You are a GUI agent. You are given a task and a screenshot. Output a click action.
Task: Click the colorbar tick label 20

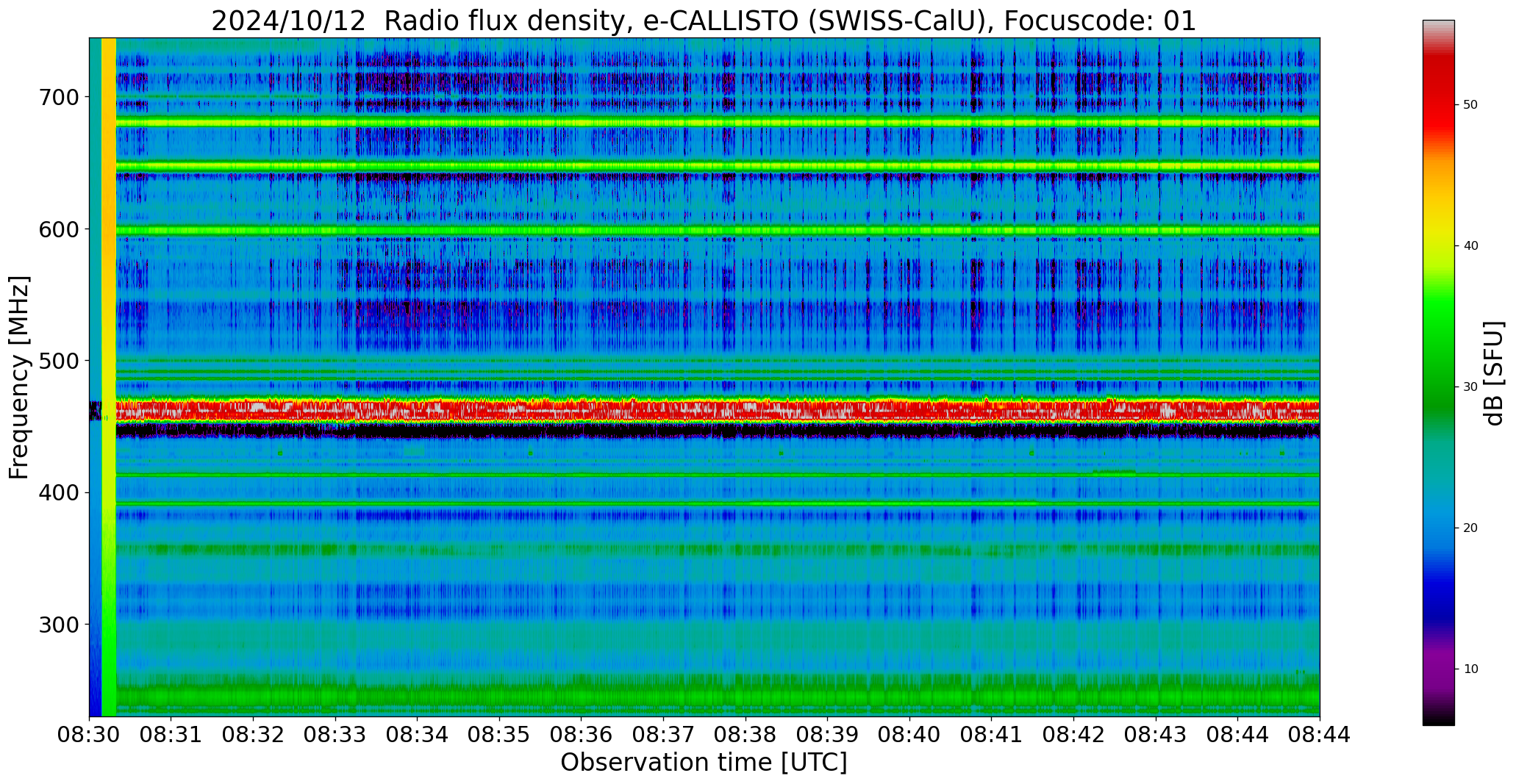coord(1470,528)
